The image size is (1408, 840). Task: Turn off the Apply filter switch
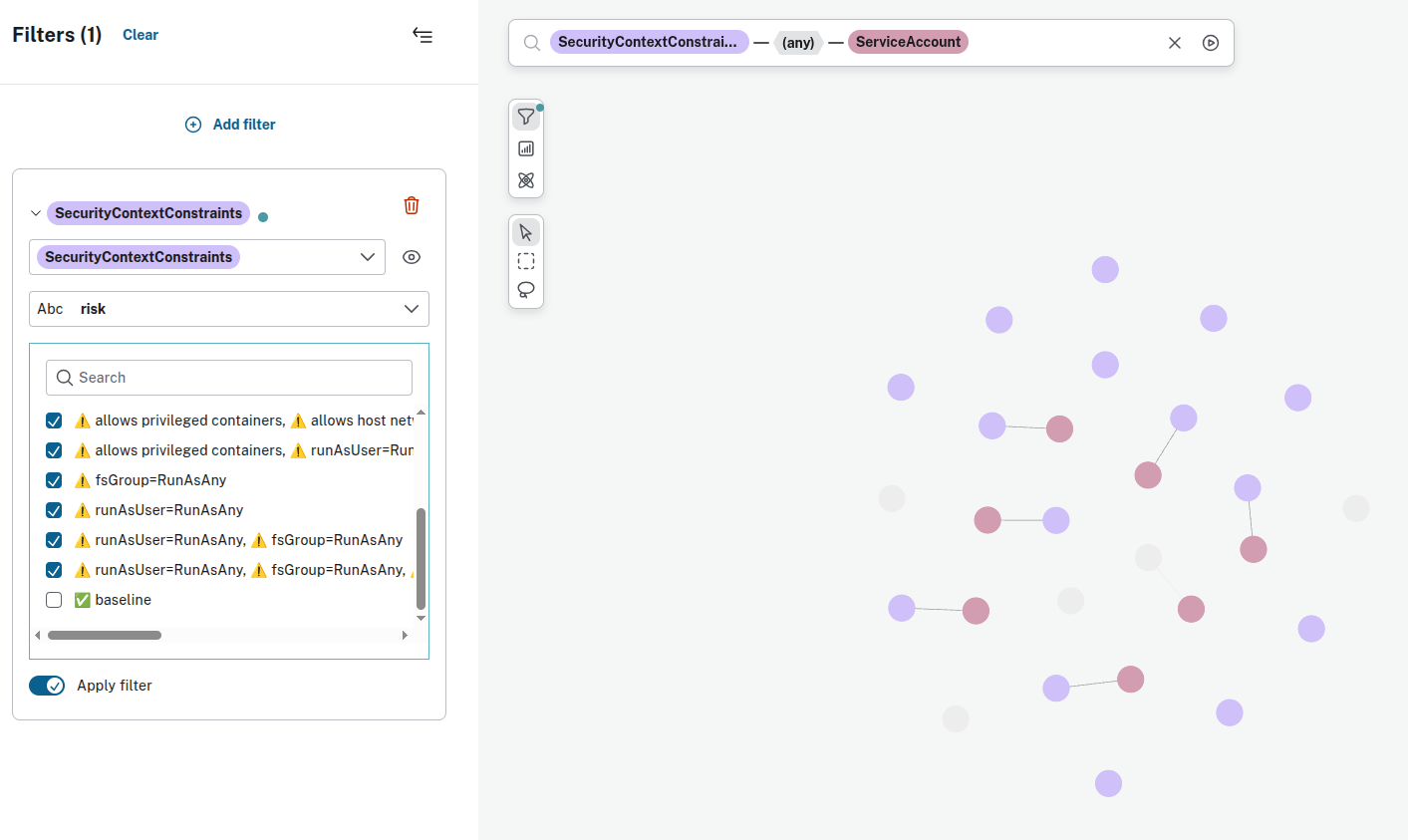pyautogui.click(x=47, y=686)
